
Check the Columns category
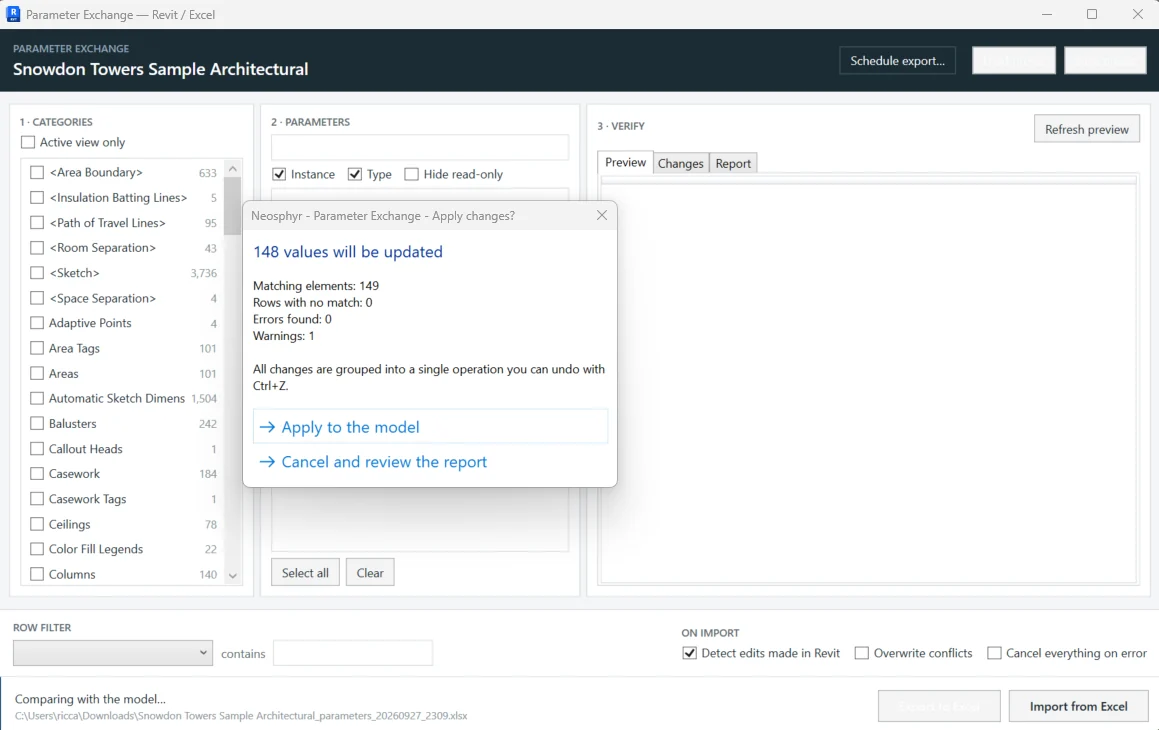pos(37,574)
